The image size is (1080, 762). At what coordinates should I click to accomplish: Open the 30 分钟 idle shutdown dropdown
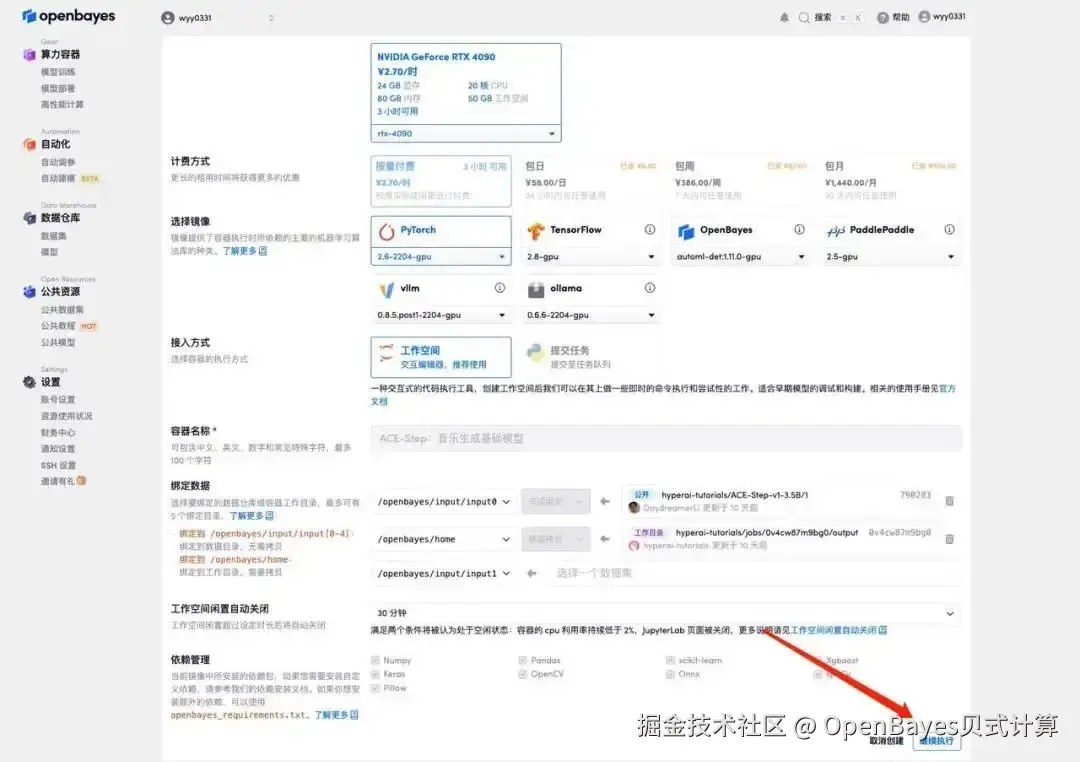[665, 612]
